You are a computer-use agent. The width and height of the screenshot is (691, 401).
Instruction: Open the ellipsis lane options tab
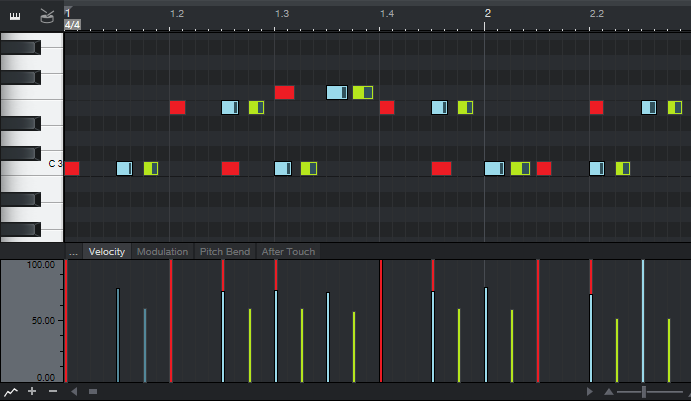click(x=73, y=252)
